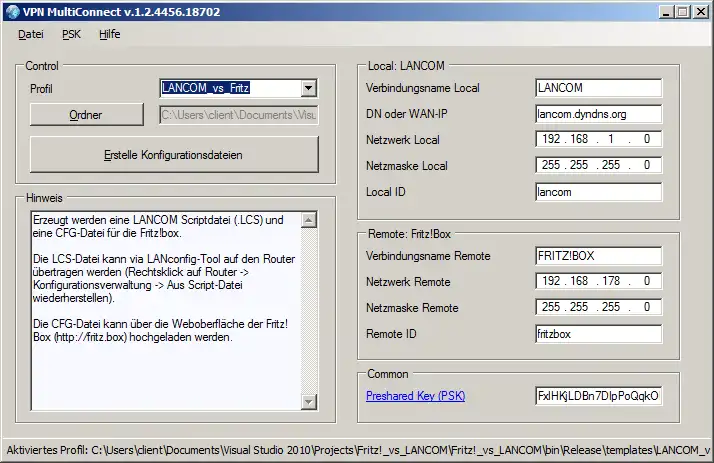Click the DN oder WAN-IP field
Screen dimensions: 714x463
point(598,114)
